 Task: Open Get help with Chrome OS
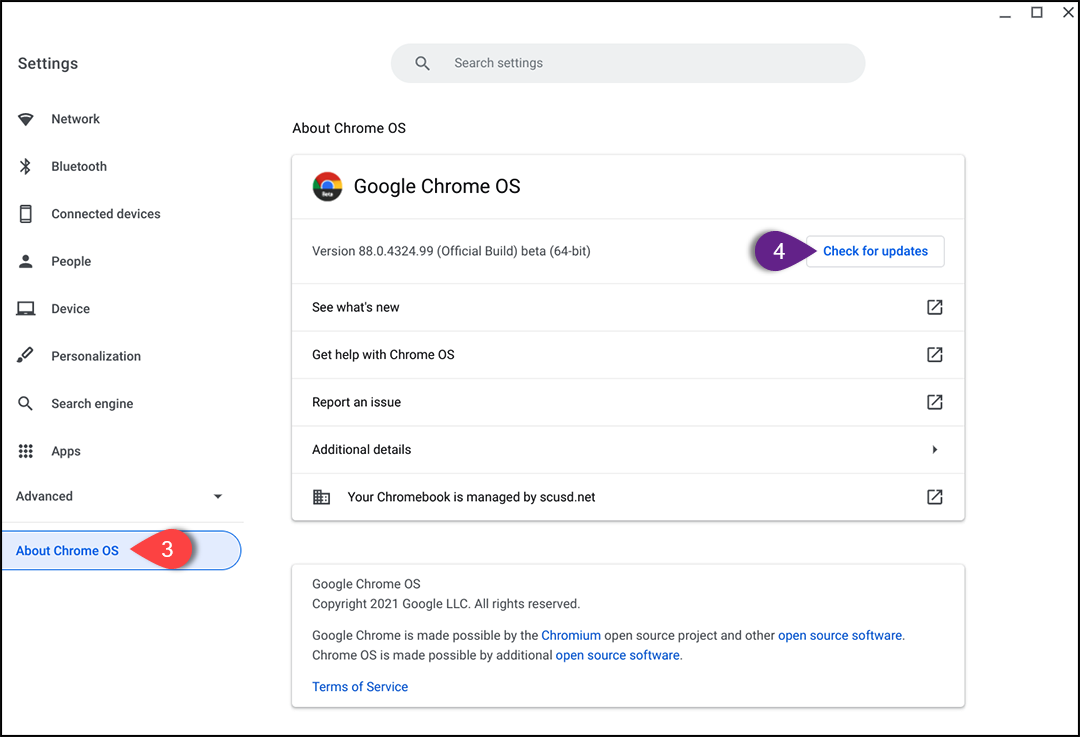[627, 355]
